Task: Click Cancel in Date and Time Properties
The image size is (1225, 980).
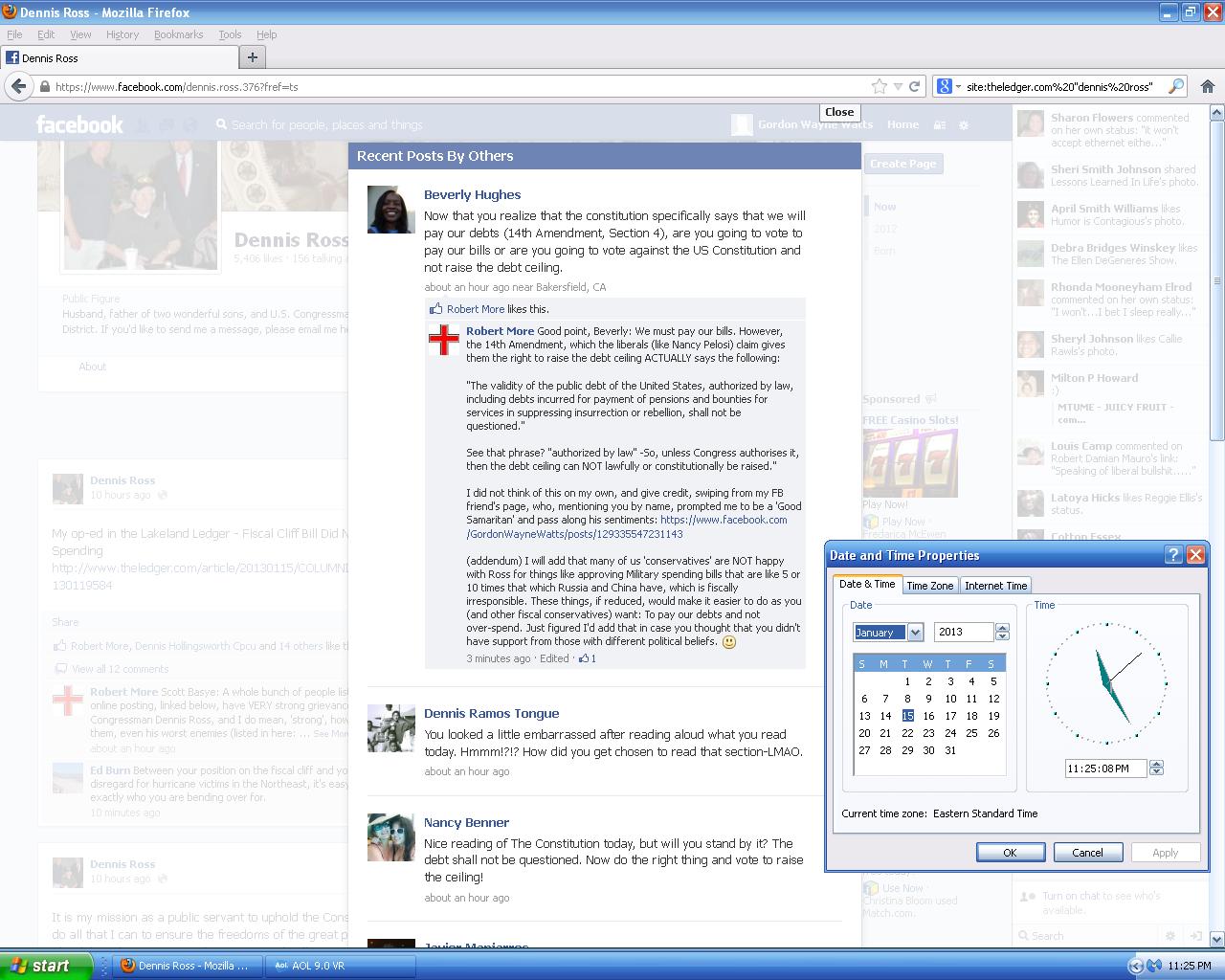Action: (1088, 853)
